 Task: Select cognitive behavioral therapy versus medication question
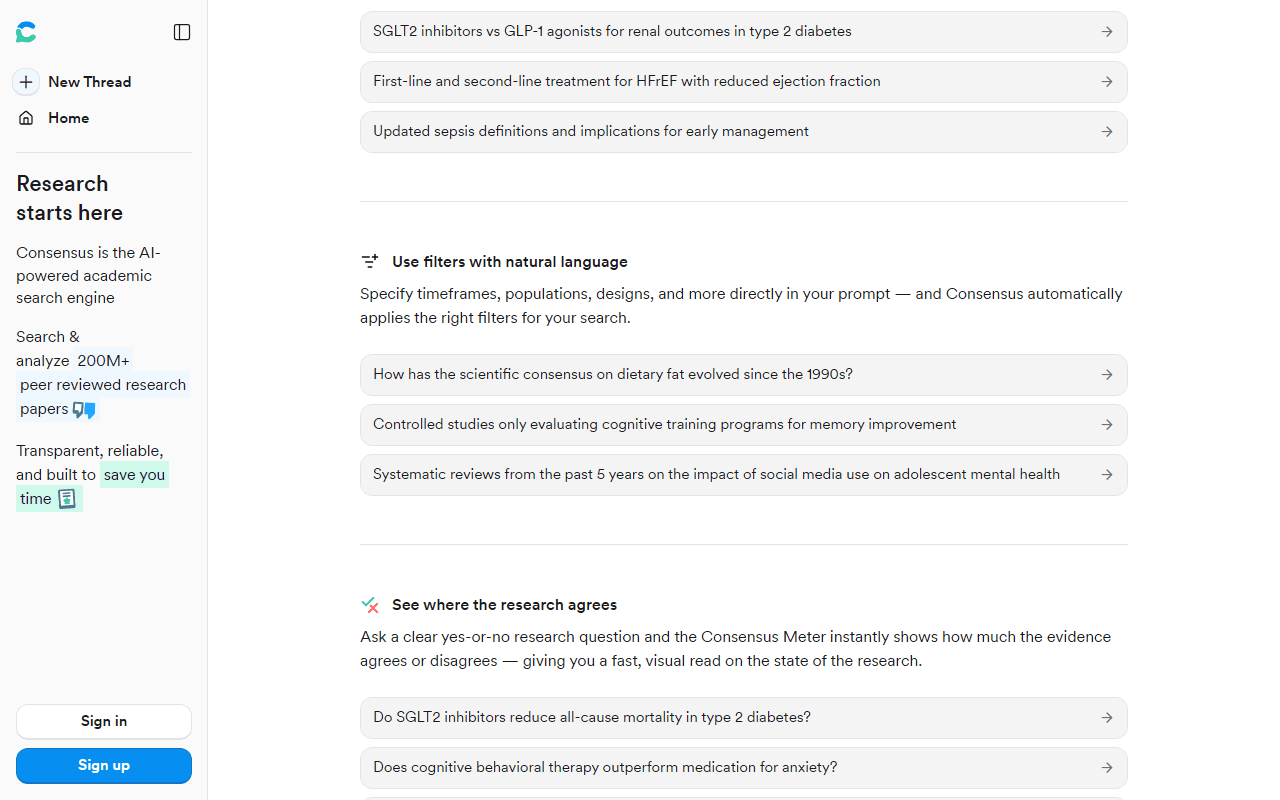(744, 767)
